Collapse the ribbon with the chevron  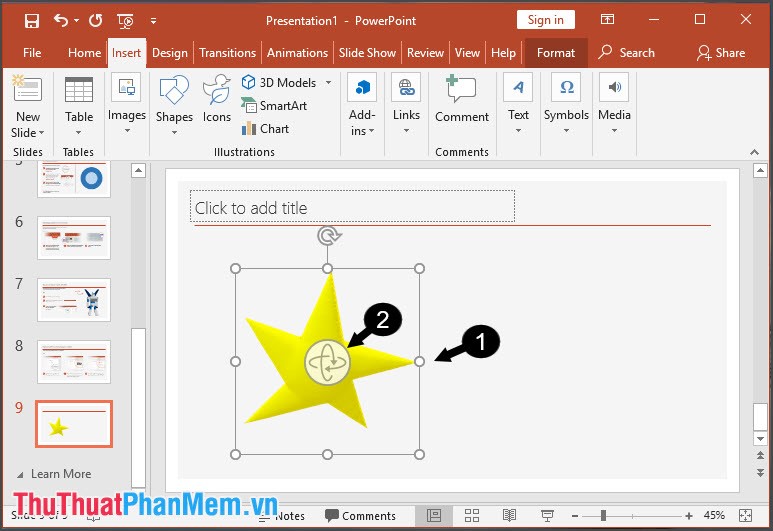pyautogui.click(x=754, y=152)
